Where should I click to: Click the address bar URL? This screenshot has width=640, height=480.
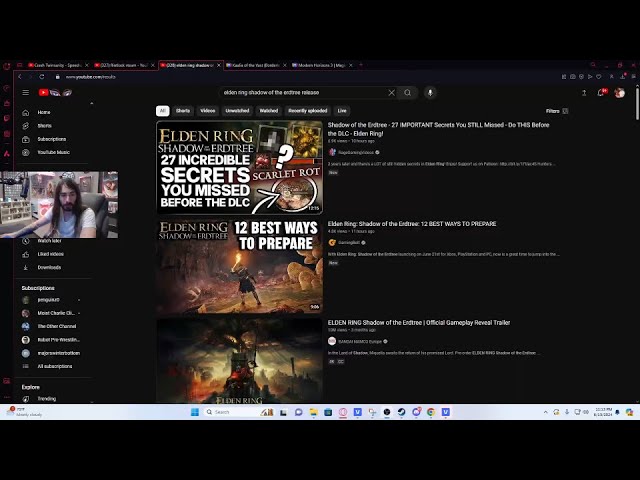coord(91,77)
